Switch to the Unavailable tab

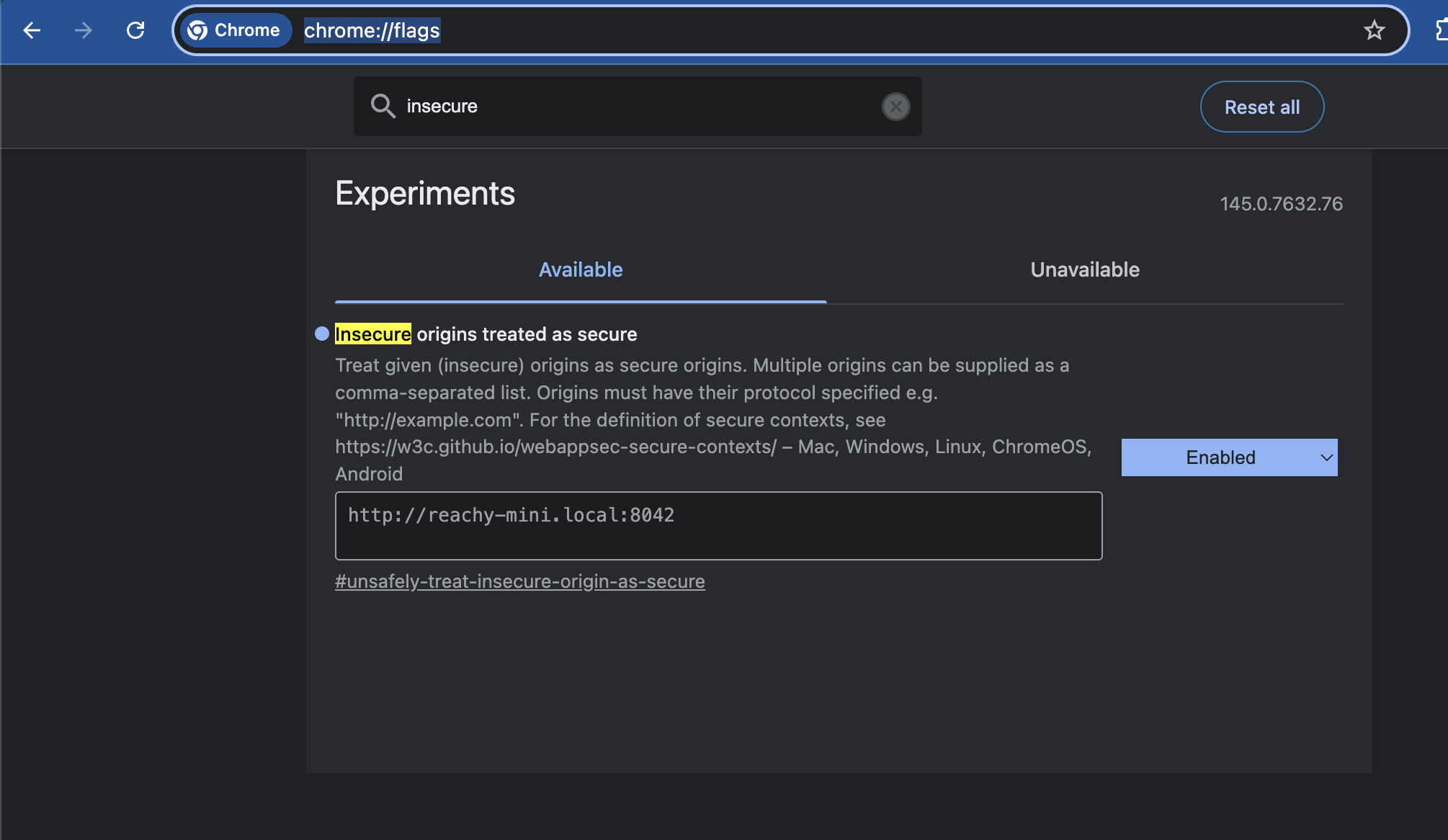pos(1085,269)
